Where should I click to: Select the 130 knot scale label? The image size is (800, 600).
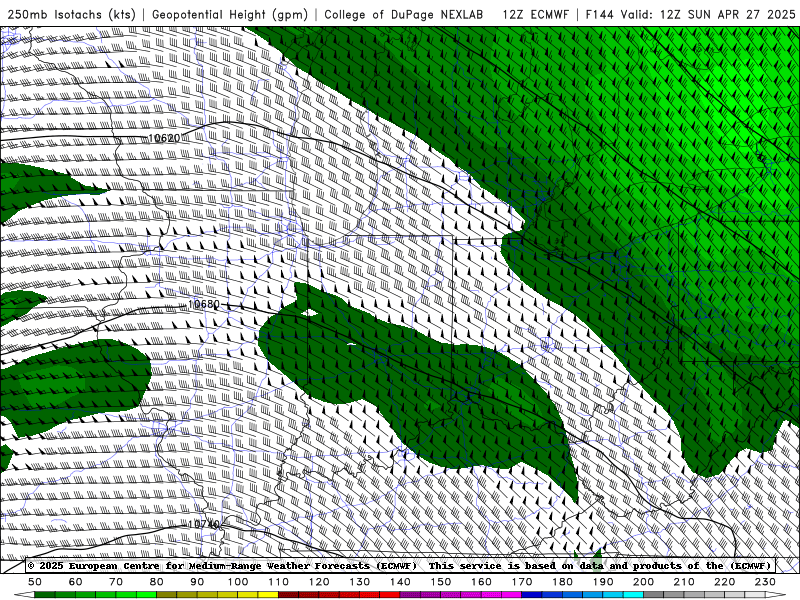point(360,582)
